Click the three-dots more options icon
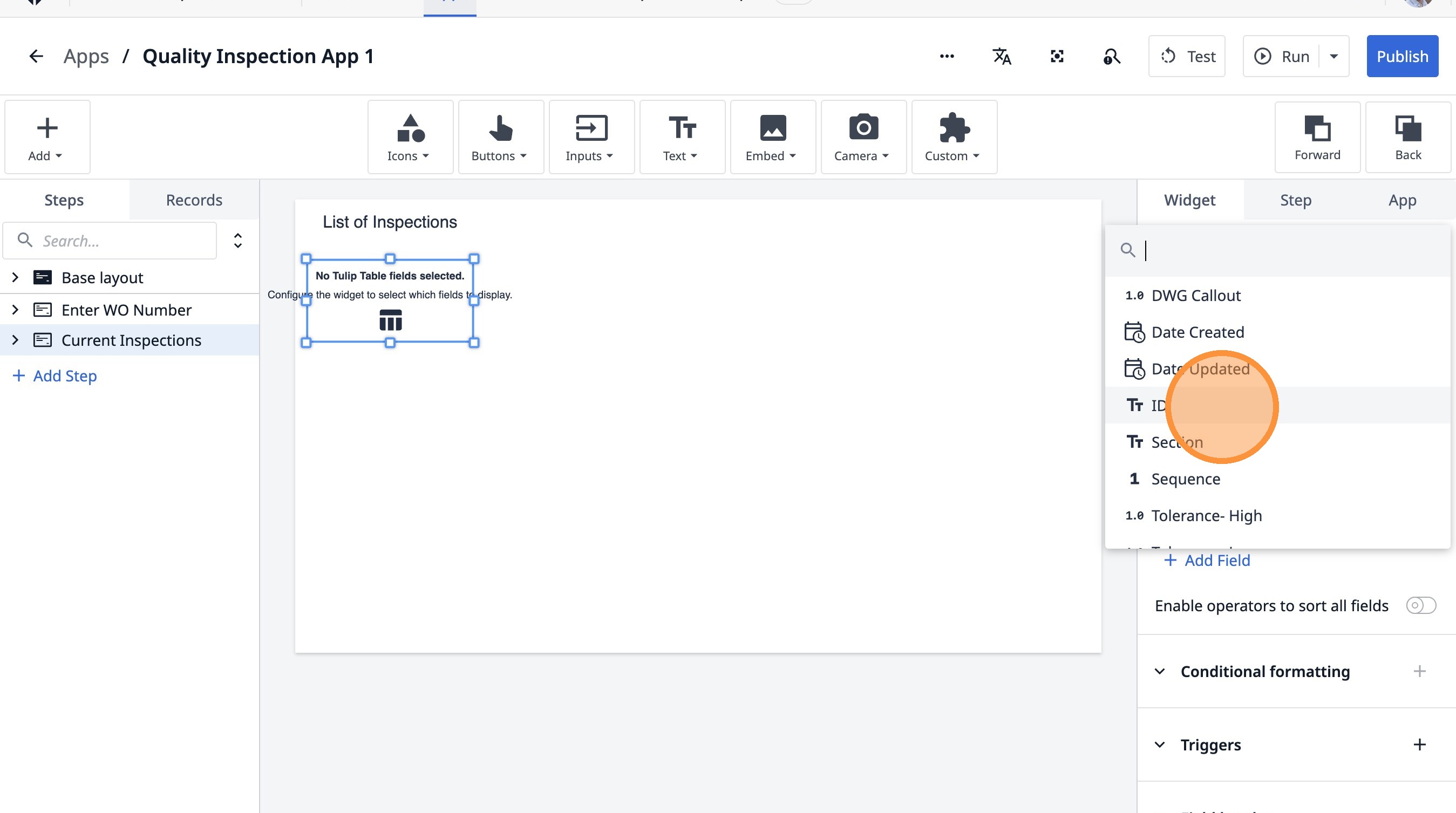This screenshot has height=813, width=1456. (x=947, y=56)
